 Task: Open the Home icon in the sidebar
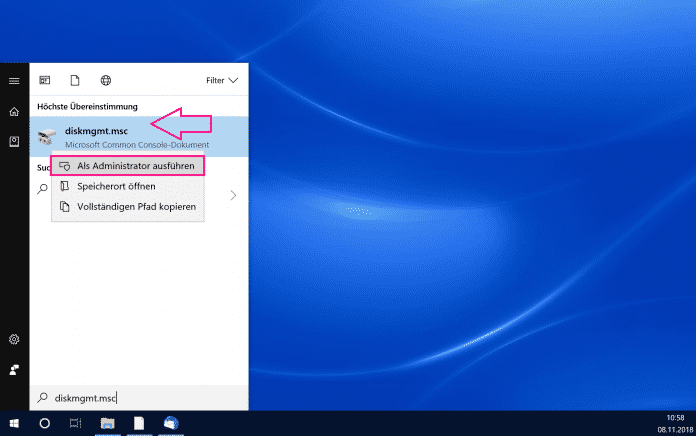14,111
